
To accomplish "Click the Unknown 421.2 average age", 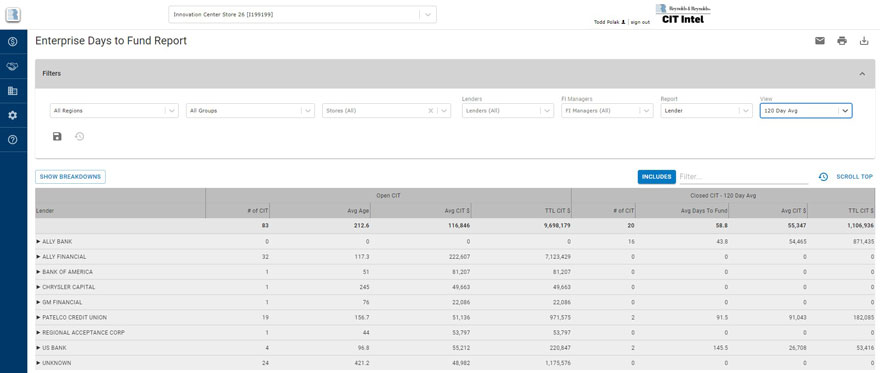I will [363, 363].
